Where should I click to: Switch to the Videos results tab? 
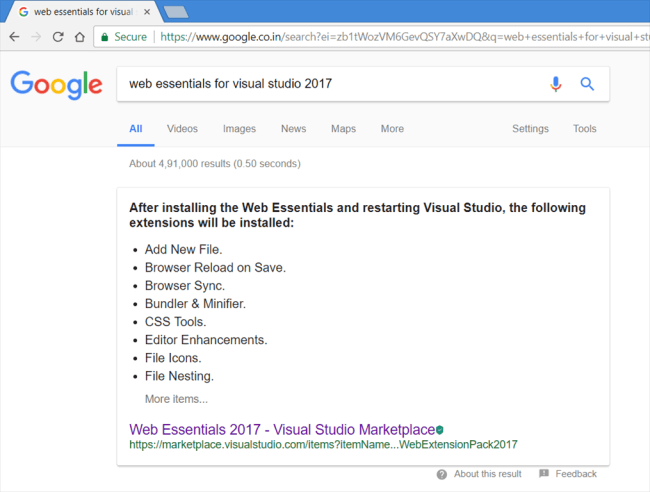coord(182,129)
